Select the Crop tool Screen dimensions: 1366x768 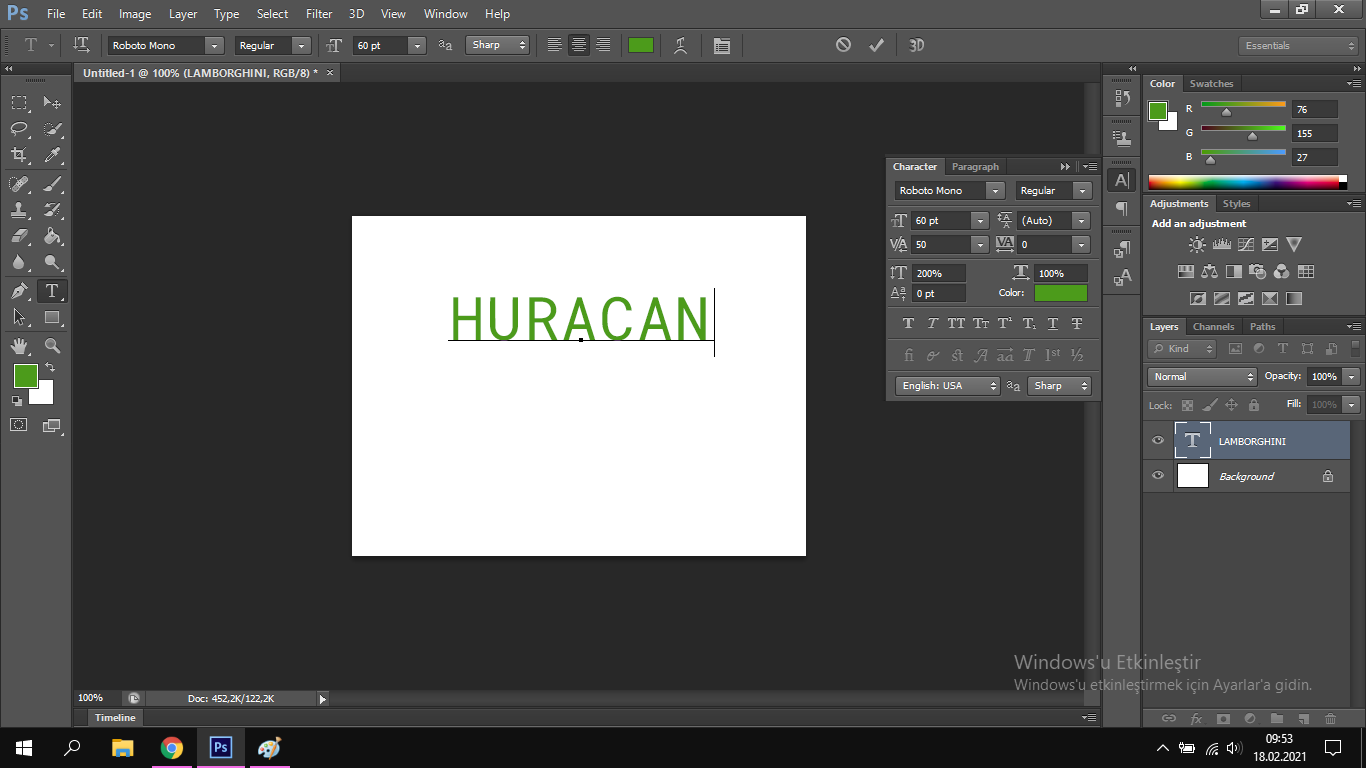[19, 155]
